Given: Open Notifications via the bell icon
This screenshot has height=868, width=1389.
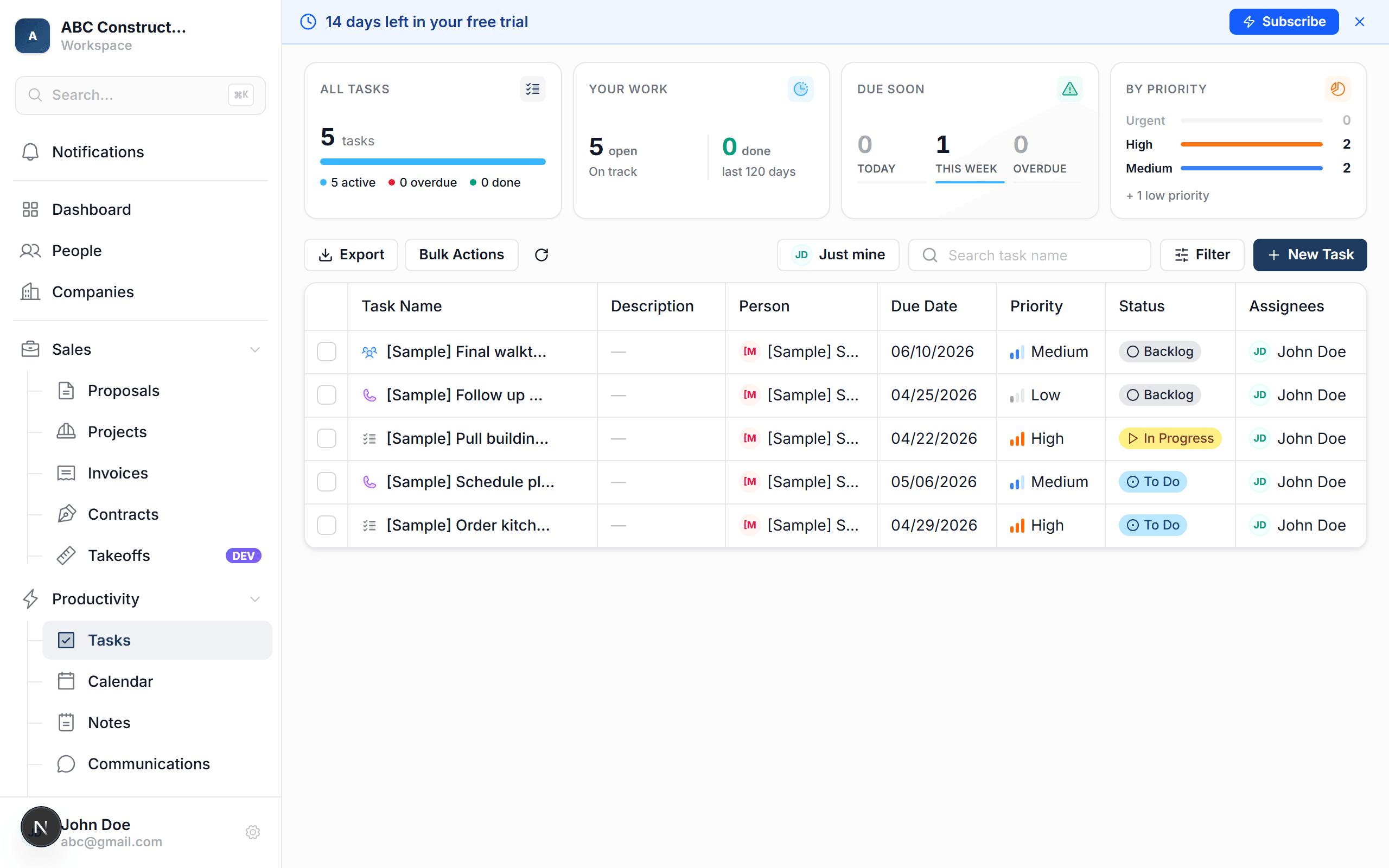Looking at the screenshot, I should [30, 152].
